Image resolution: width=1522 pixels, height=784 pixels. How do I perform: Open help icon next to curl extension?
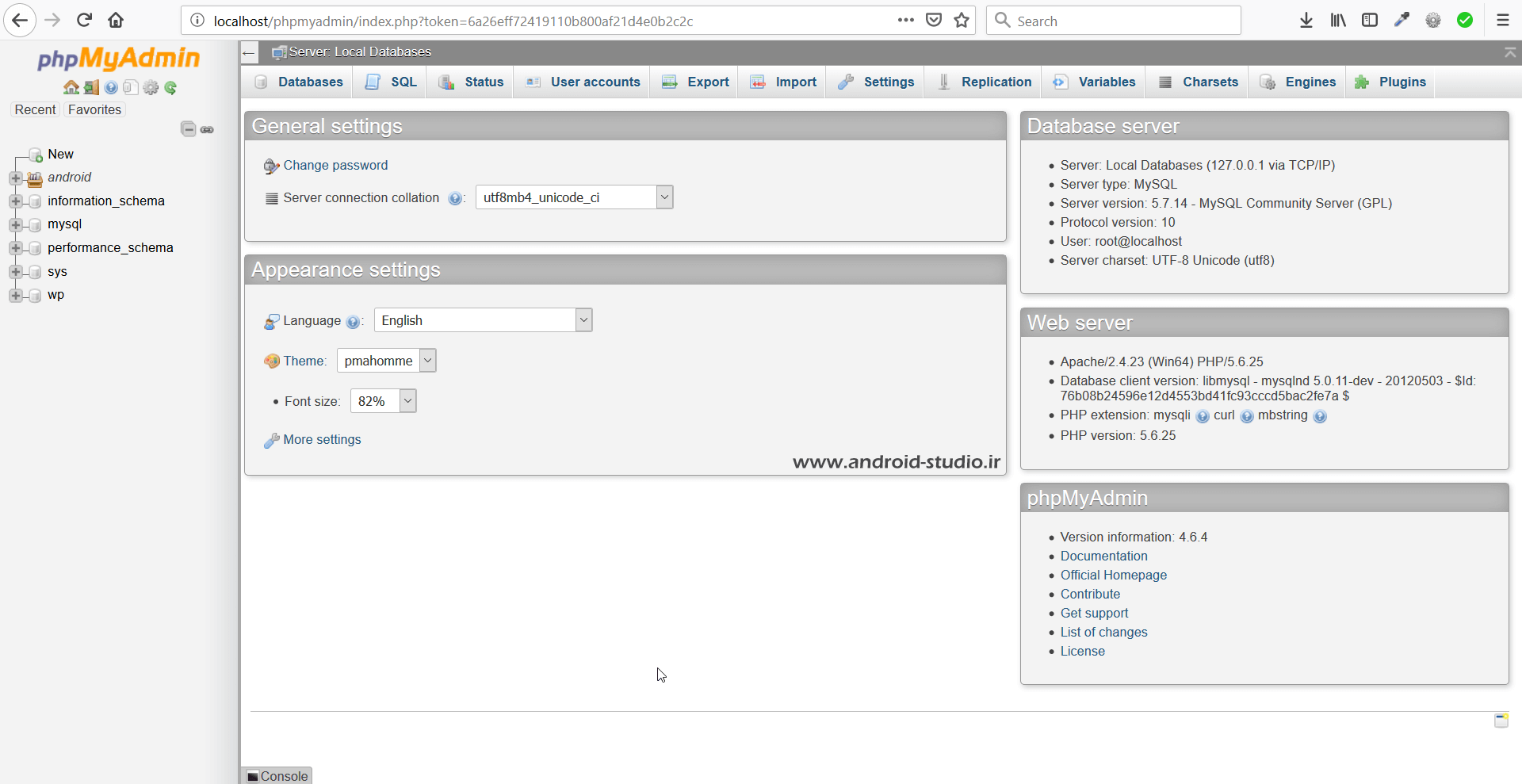[1247, 416]
